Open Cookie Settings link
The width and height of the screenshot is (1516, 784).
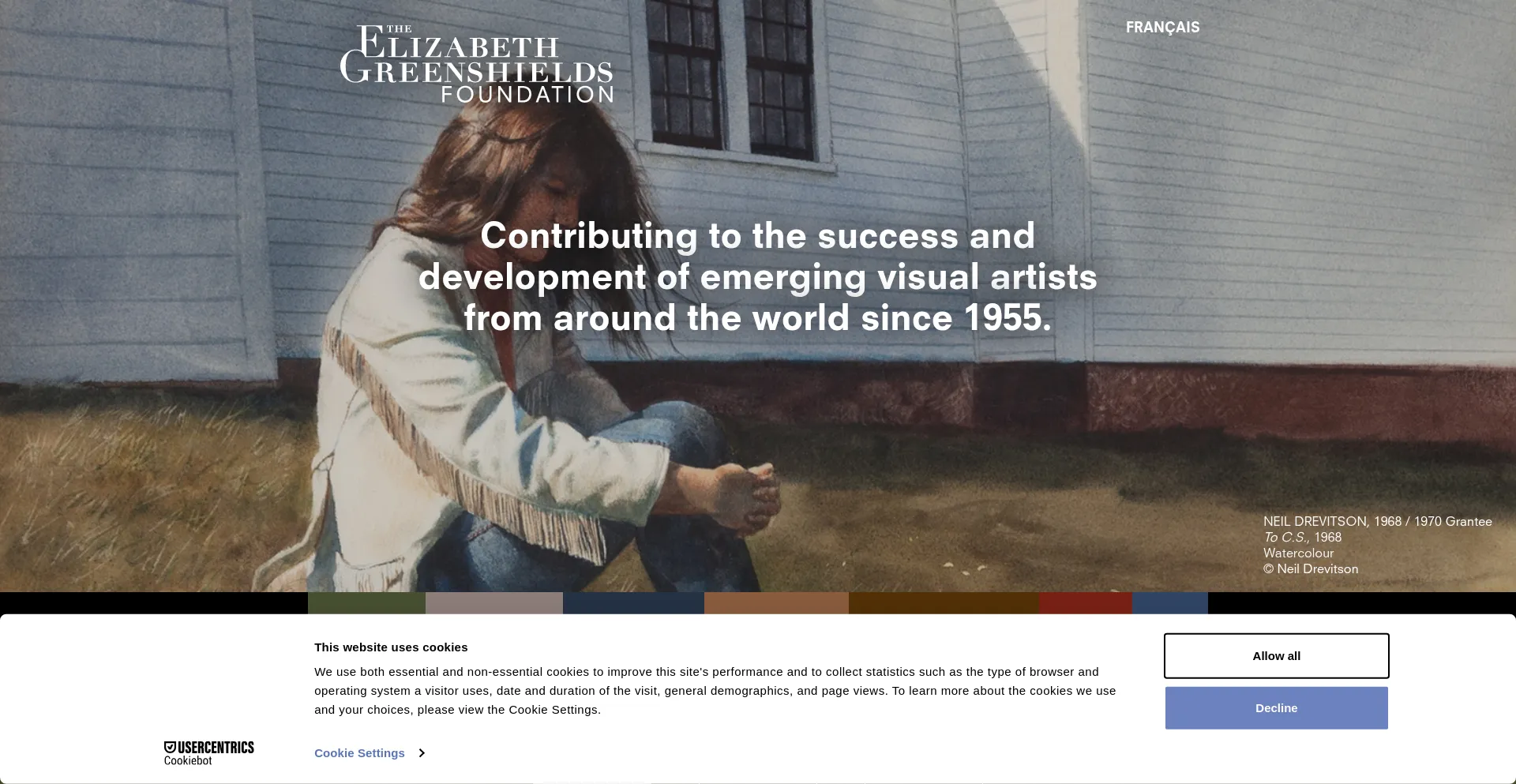[359, 753]
